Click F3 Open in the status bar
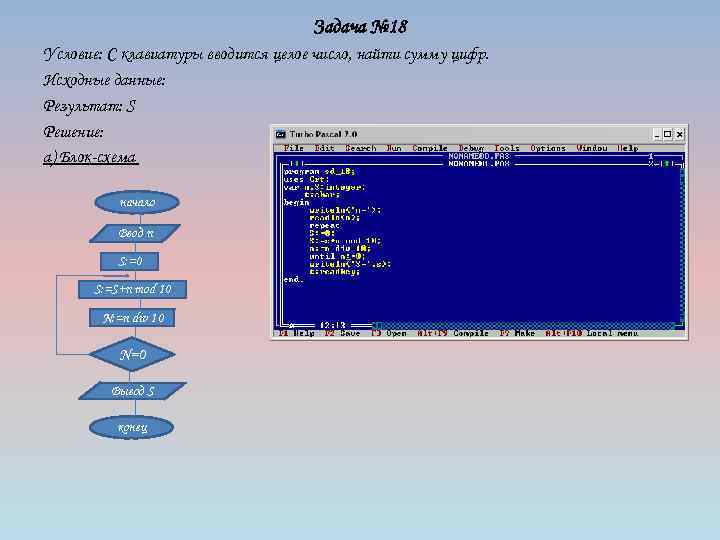 (388, 333)
